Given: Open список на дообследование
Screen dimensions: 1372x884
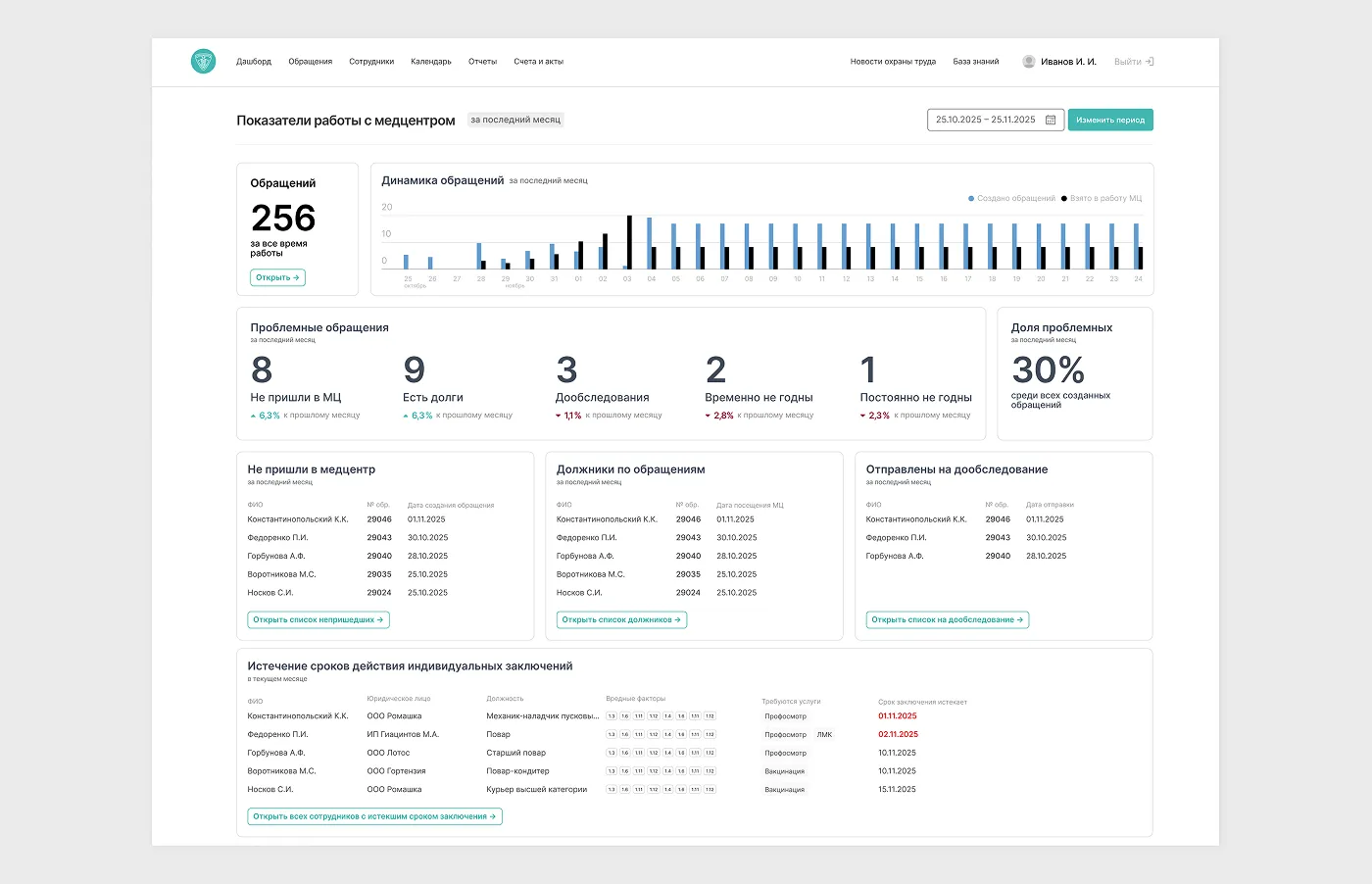Looking at the screenshot, I should [x=947, y=619].
